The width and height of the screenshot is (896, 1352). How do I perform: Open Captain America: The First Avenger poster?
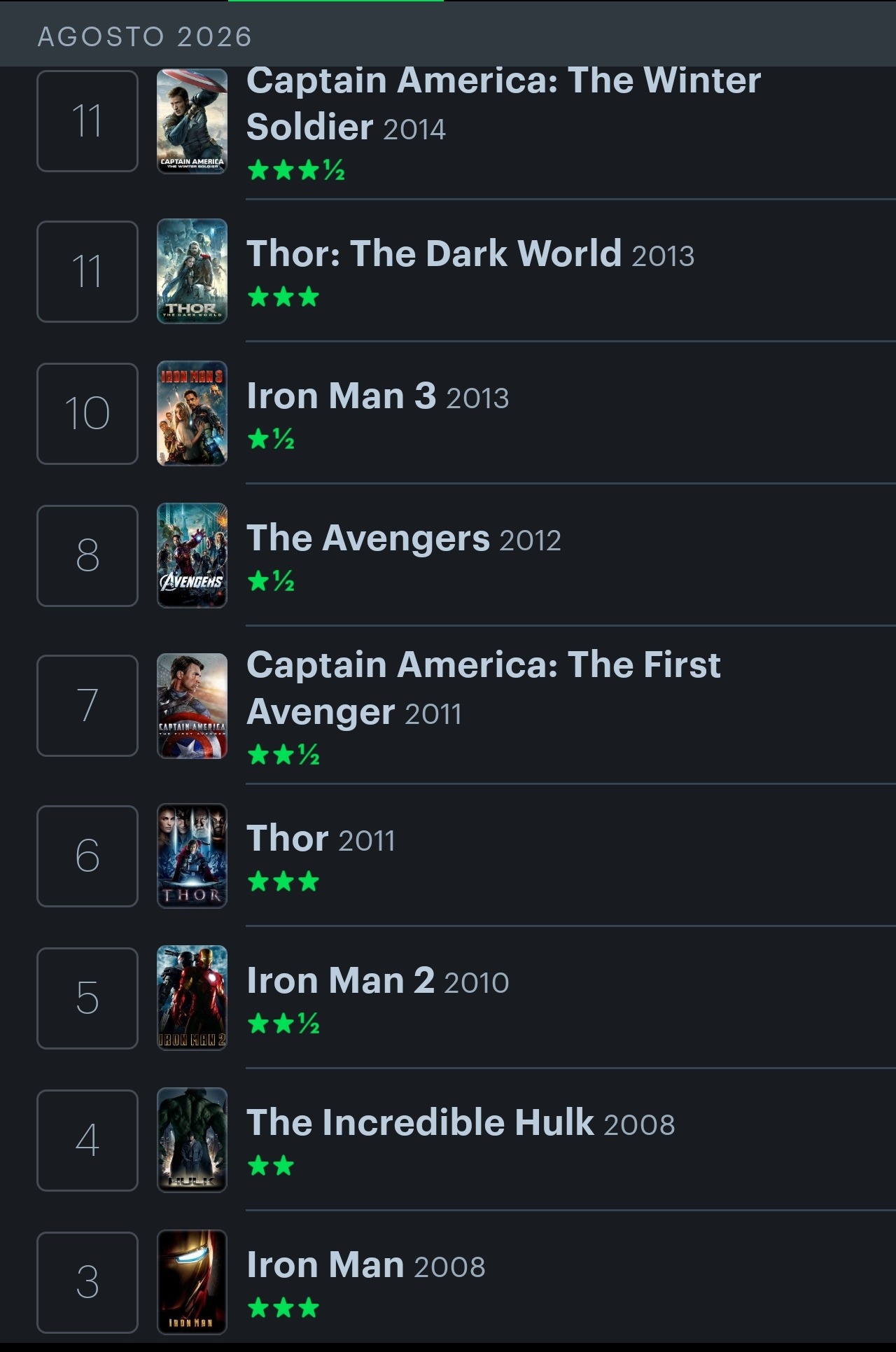click(192, 706)
